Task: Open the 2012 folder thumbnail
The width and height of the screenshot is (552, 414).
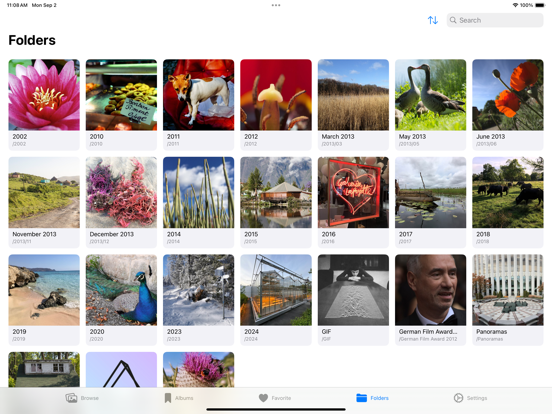Action: click(x=276, y=105)
